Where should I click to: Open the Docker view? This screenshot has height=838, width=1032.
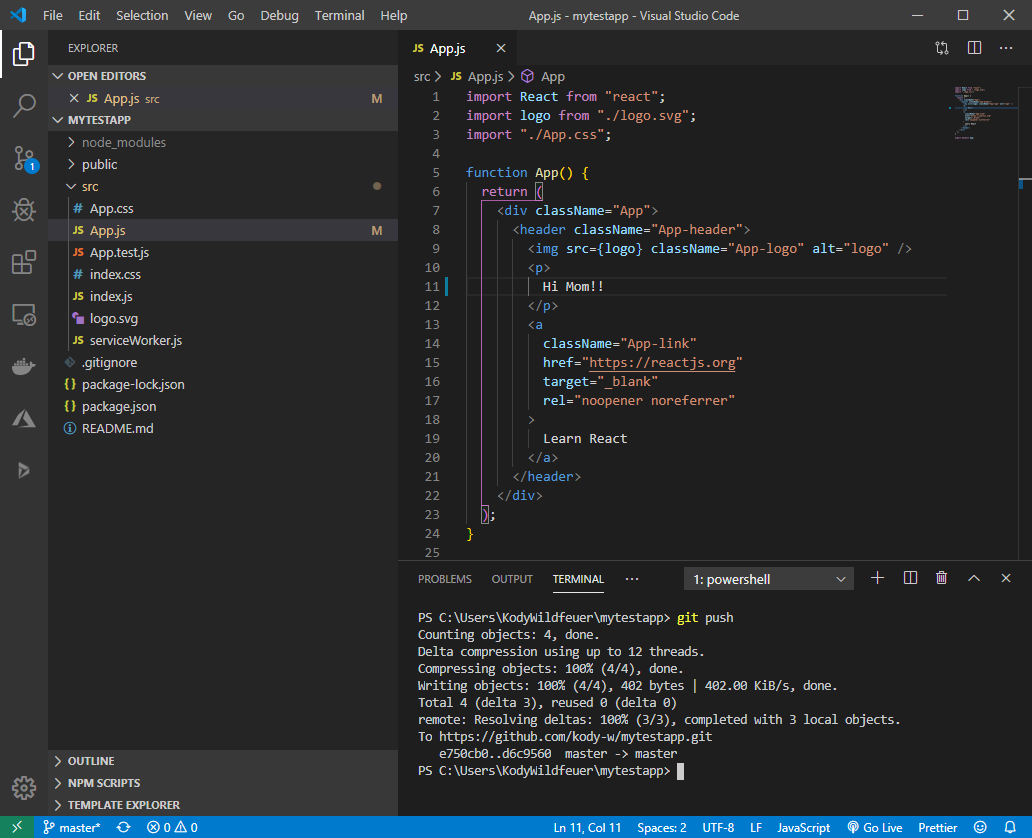point(24,367)
